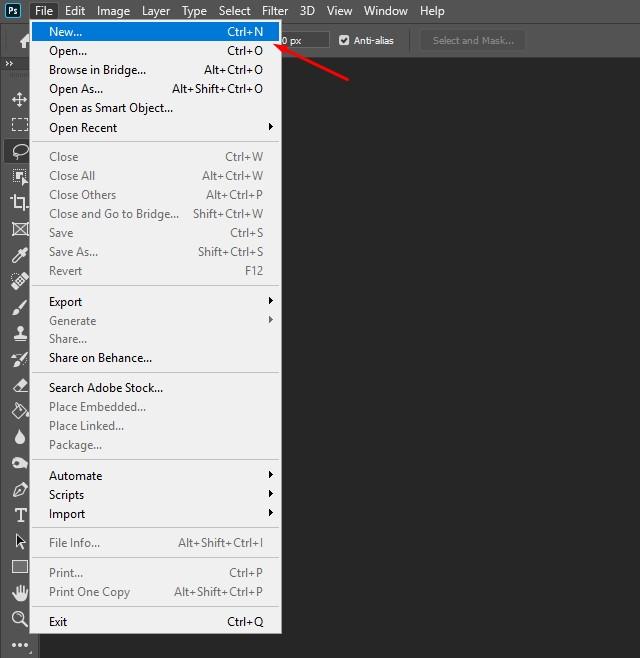Screen dimensions: 640x658
Task: Expand the Export submenu
Action: (156, 302)
